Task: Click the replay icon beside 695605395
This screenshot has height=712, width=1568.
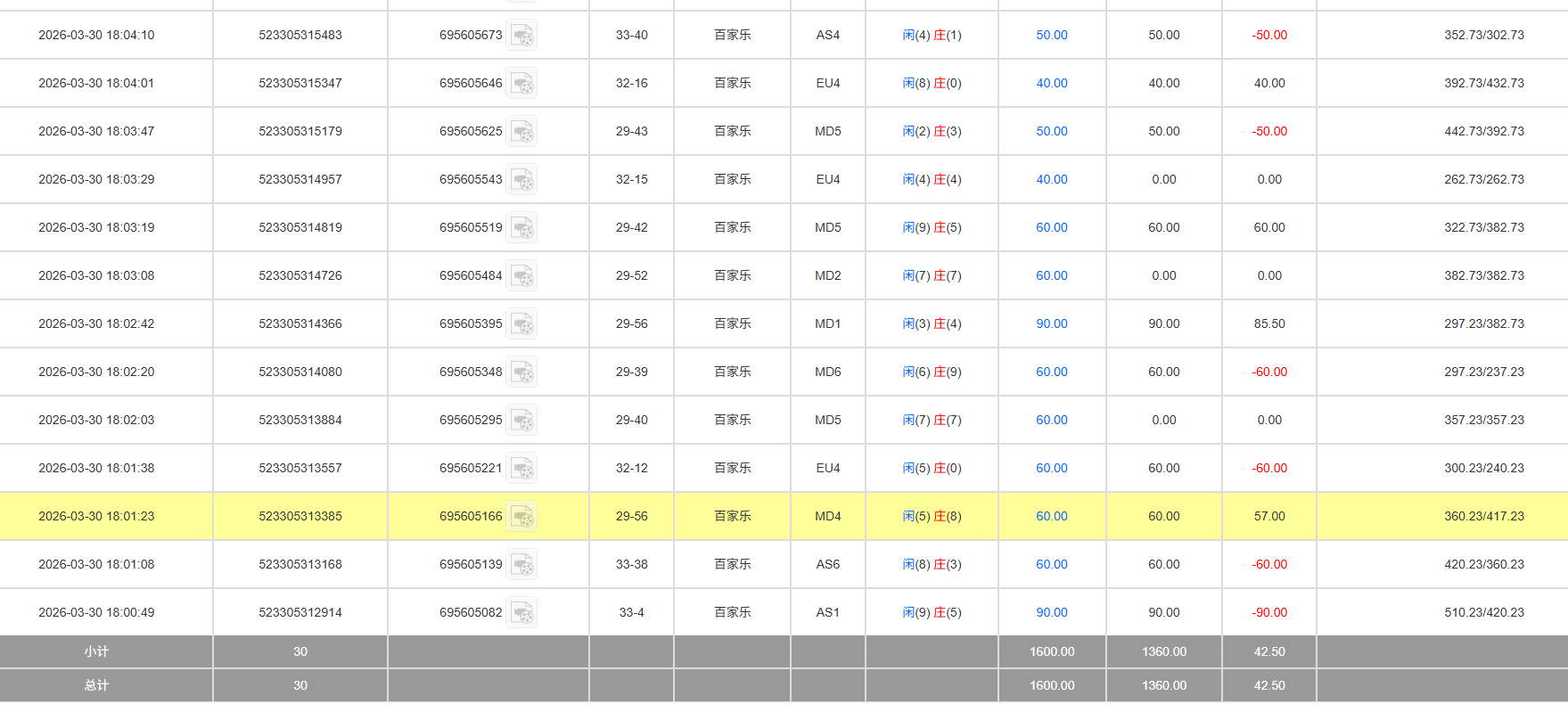Action: tap(521, 324)
